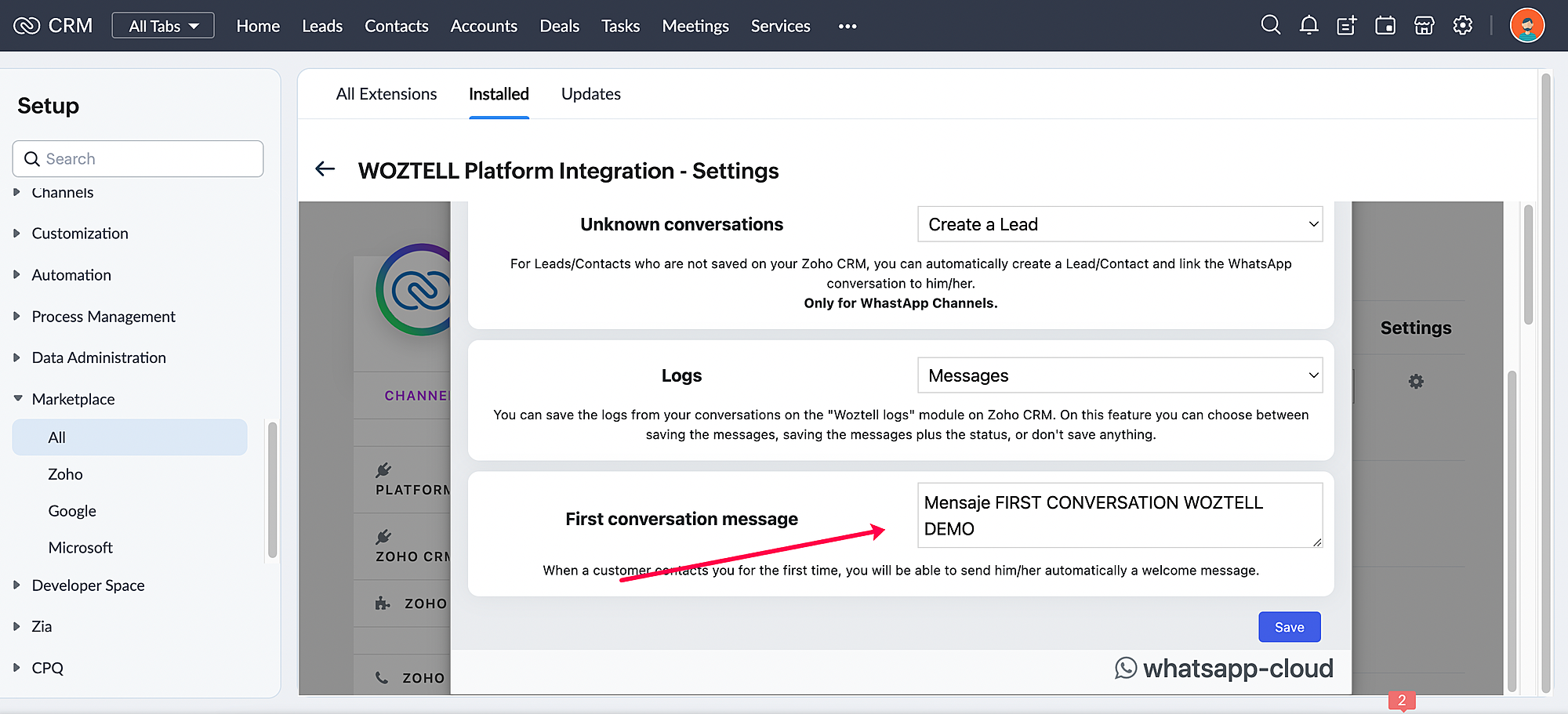Click the plug icon above PLATFORM
This screenshot has width=1568, height=714.
(x=383, y=470)
